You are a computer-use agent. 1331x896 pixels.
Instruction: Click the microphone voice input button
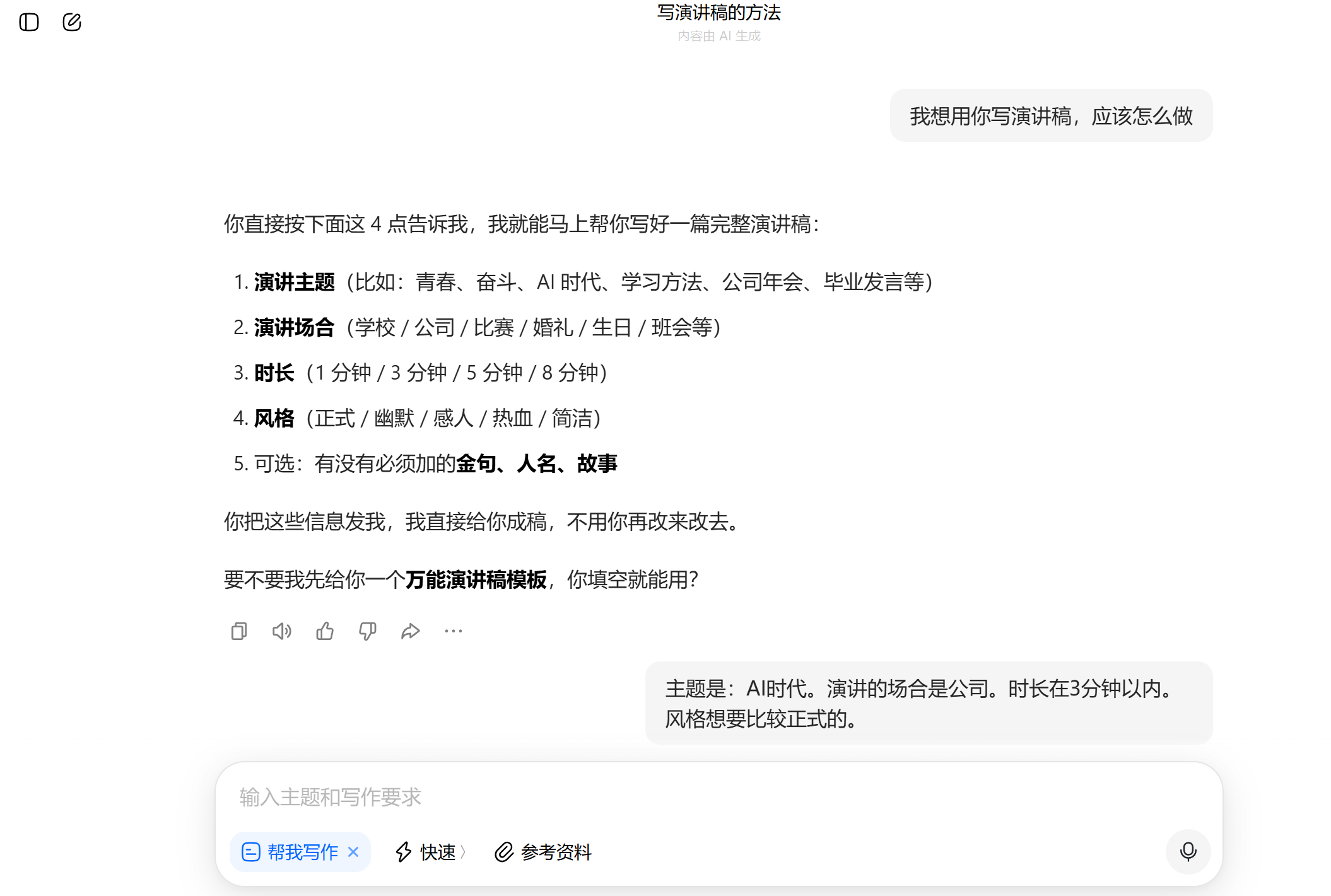pos(1188,852)
